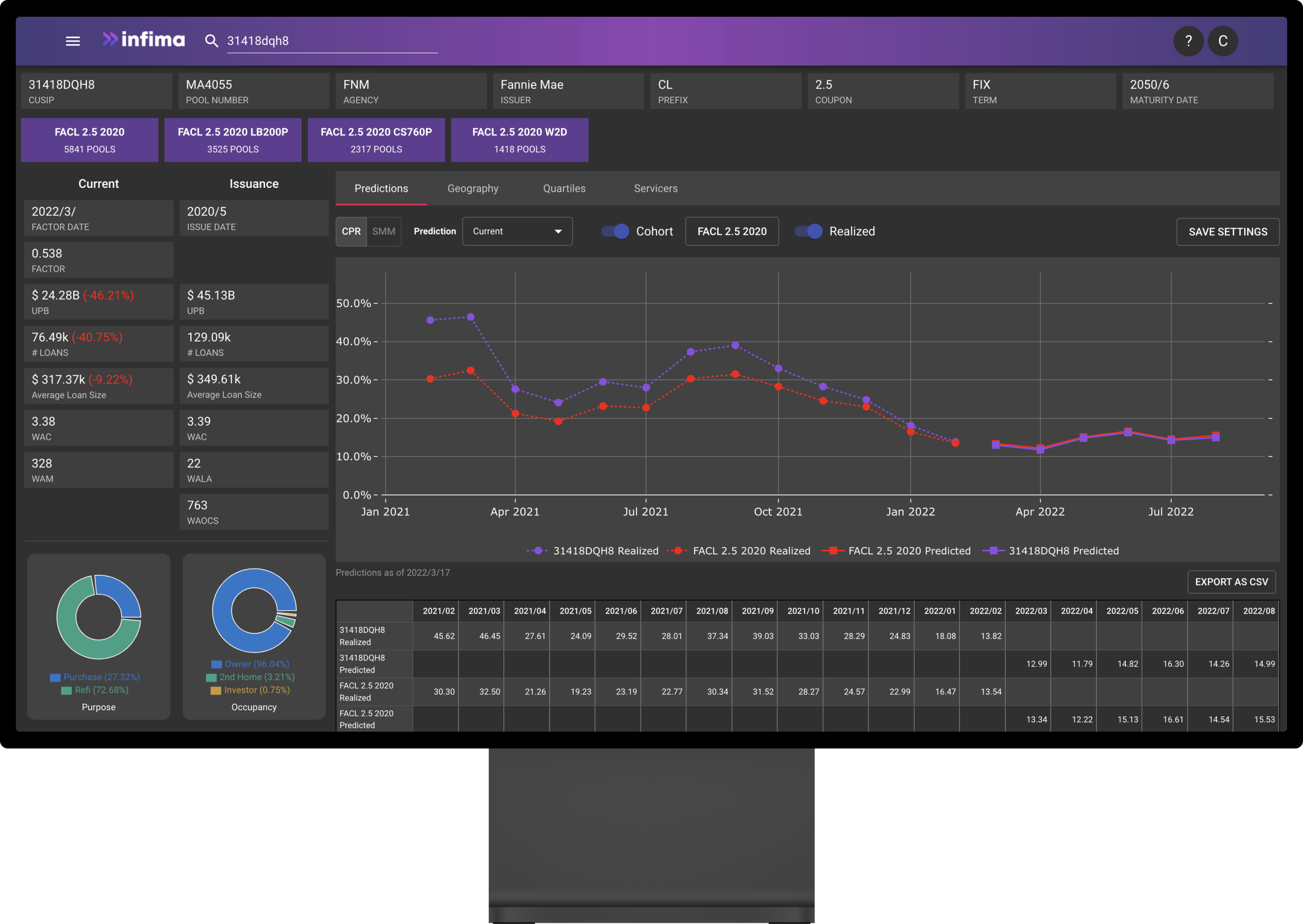Click EXPORT AS CSV button
1303x924 pixels.
(x=1231, y=582)
